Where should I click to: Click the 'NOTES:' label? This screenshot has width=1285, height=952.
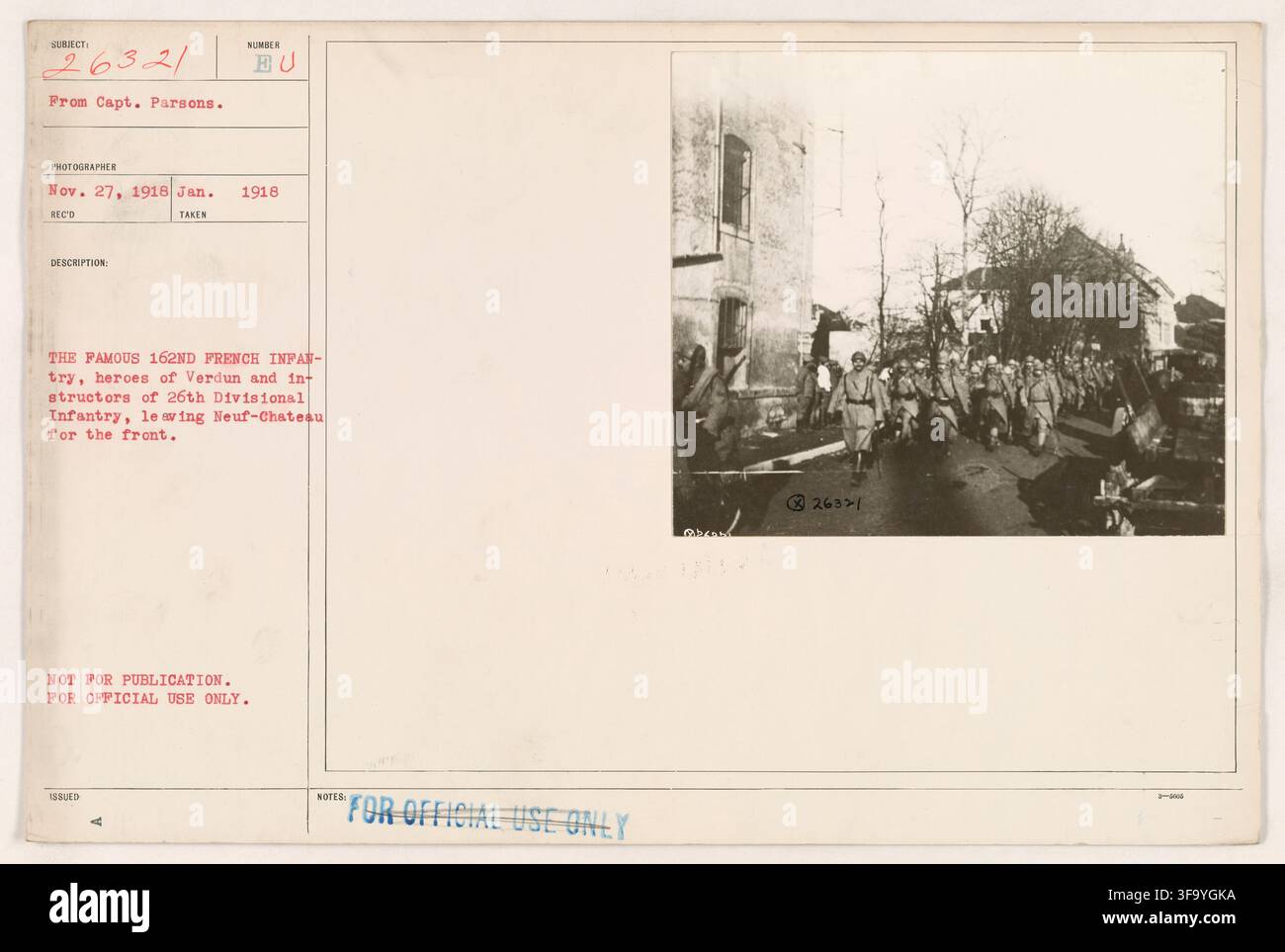point(331,795)
